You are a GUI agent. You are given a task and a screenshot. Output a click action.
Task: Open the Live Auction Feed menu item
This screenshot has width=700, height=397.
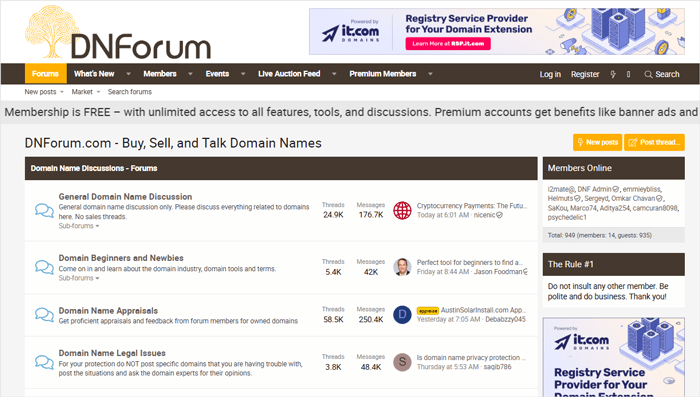pyautogui.click(x=289, y=74)
